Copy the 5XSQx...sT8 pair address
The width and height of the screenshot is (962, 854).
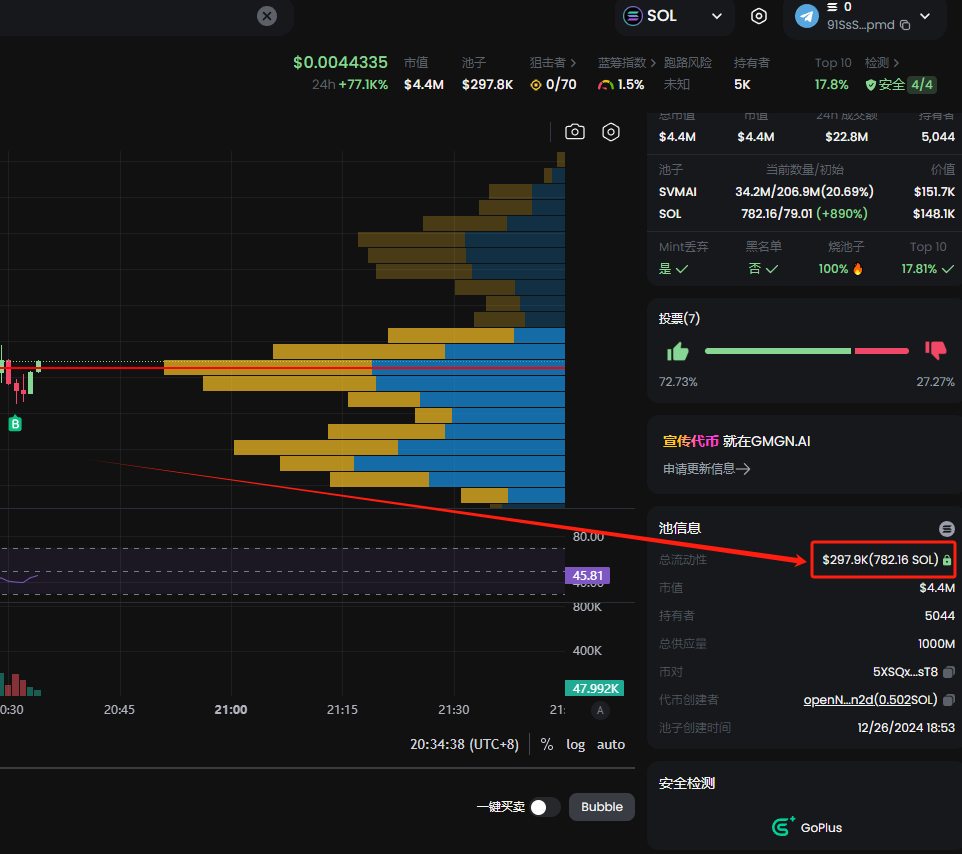point(949,672)
